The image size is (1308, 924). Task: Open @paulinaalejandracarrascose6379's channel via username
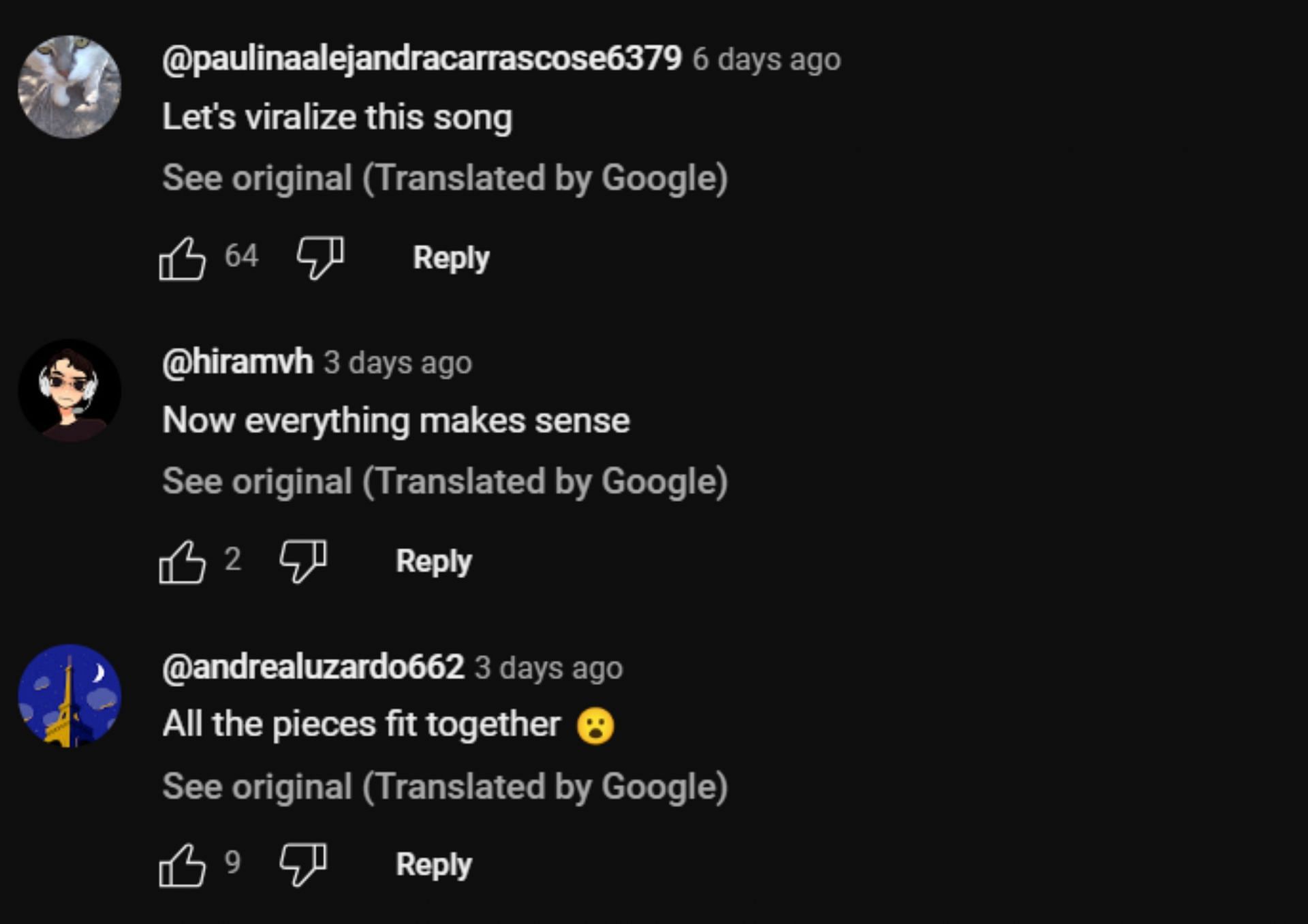pos(422,59)
